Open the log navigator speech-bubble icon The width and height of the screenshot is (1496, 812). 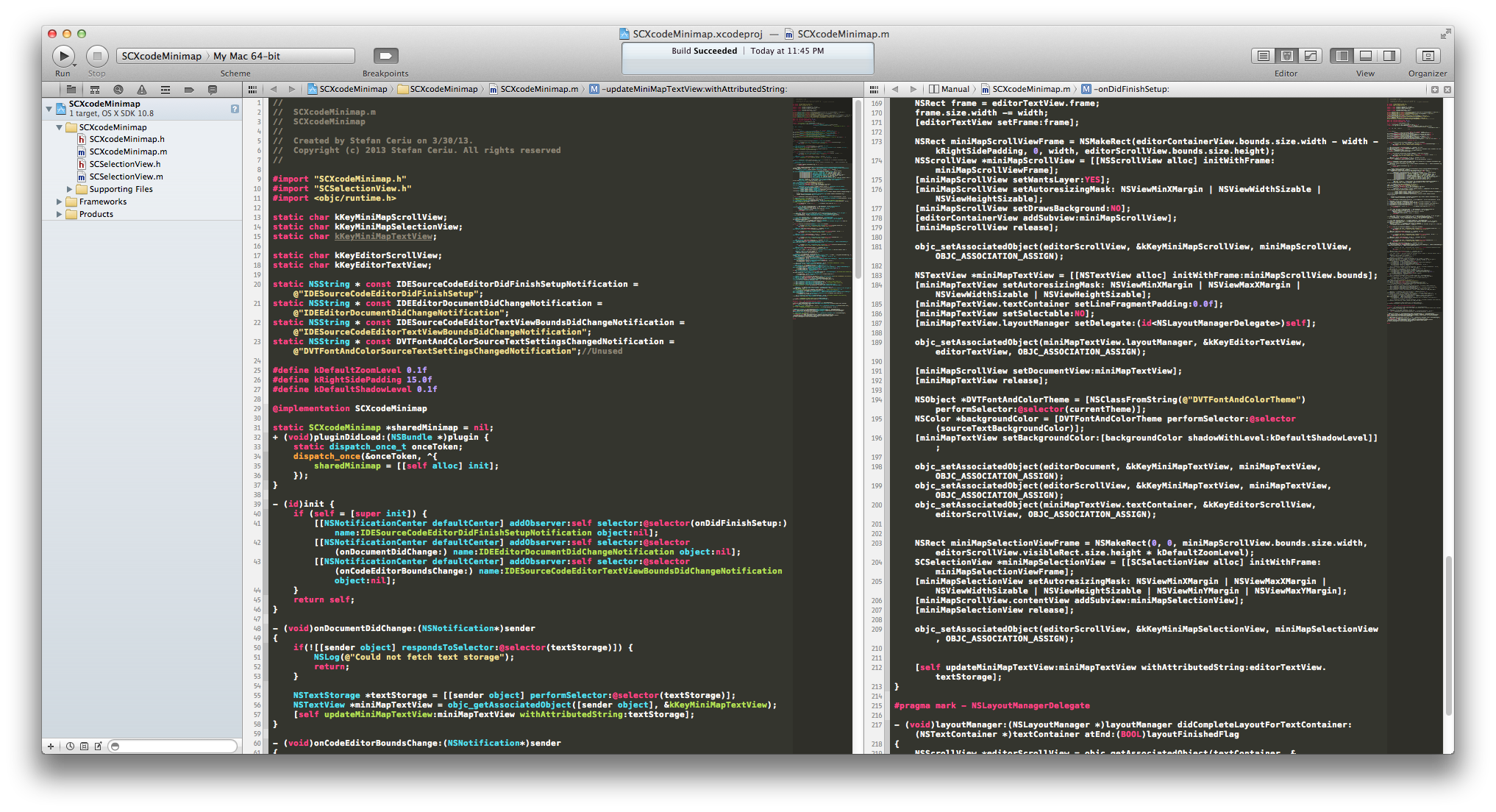pyautogui.click(x=213, y=89)
